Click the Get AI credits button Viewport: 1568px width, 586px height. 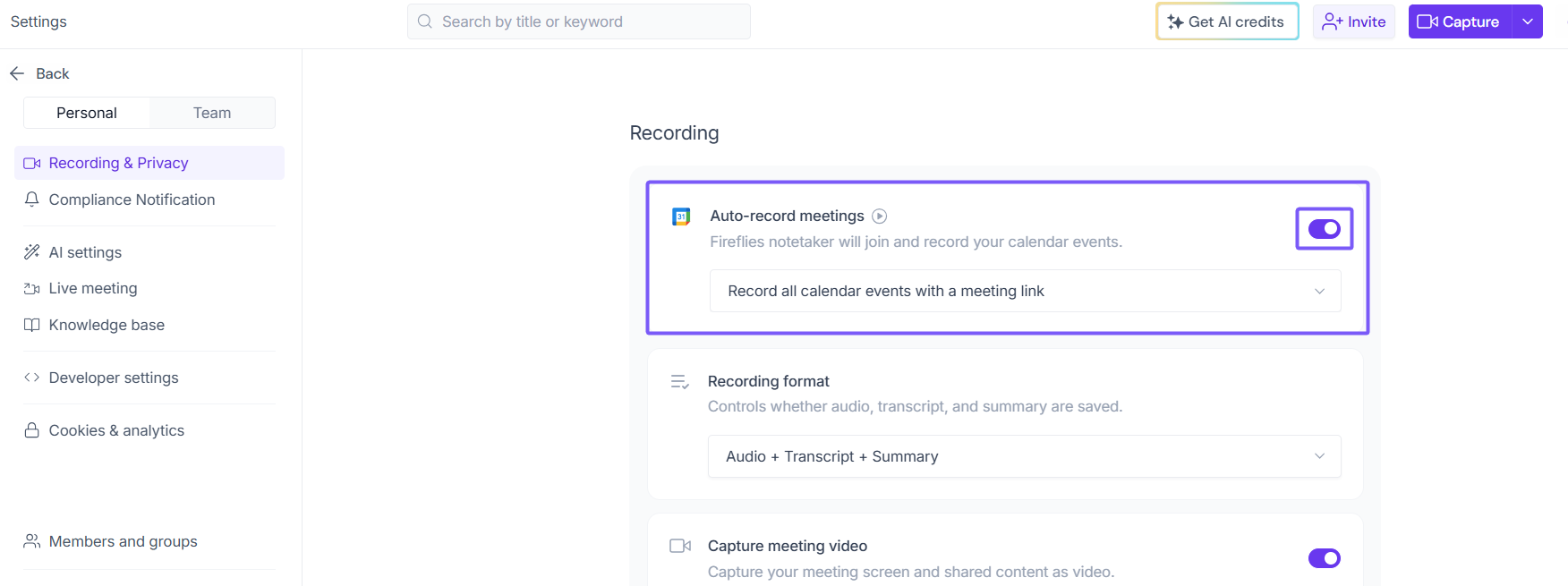1227,21
